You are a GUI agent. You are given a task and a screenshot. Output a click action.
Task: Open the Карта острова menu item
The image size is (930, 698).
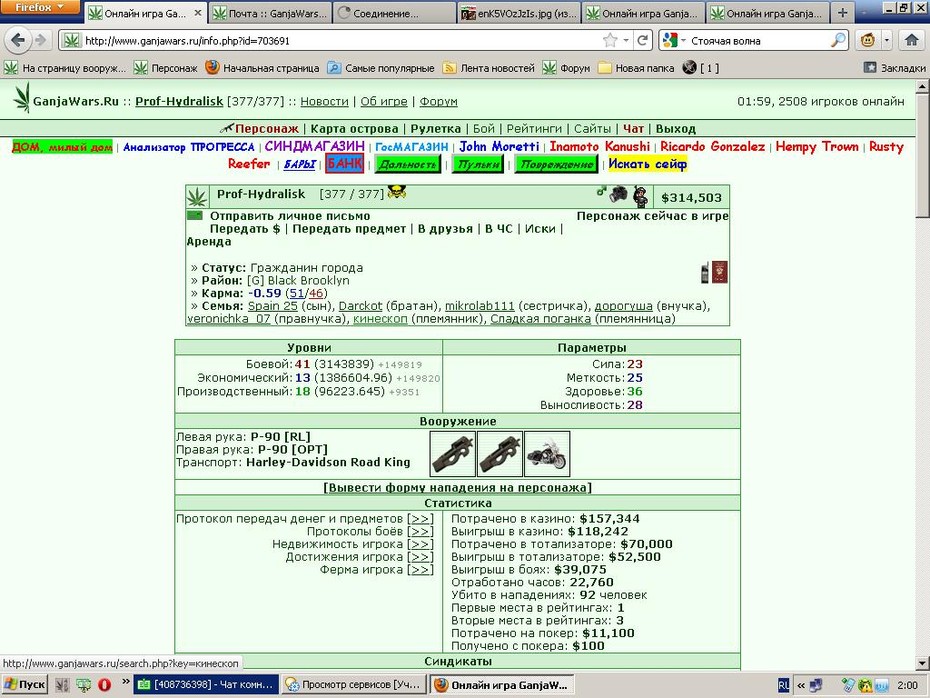coord(354,129)
